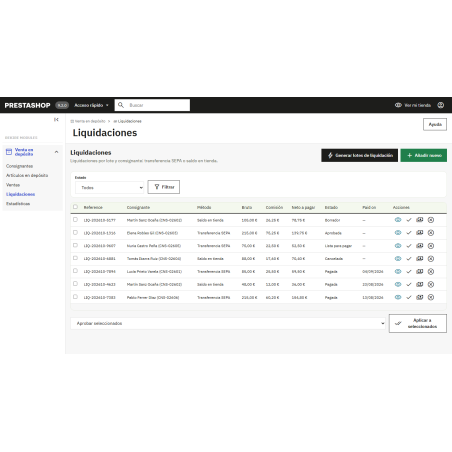The width and height of the screenshot is (452, 452).
Task: Open the Acceso rápido dropdown
Action: point(91,105)
